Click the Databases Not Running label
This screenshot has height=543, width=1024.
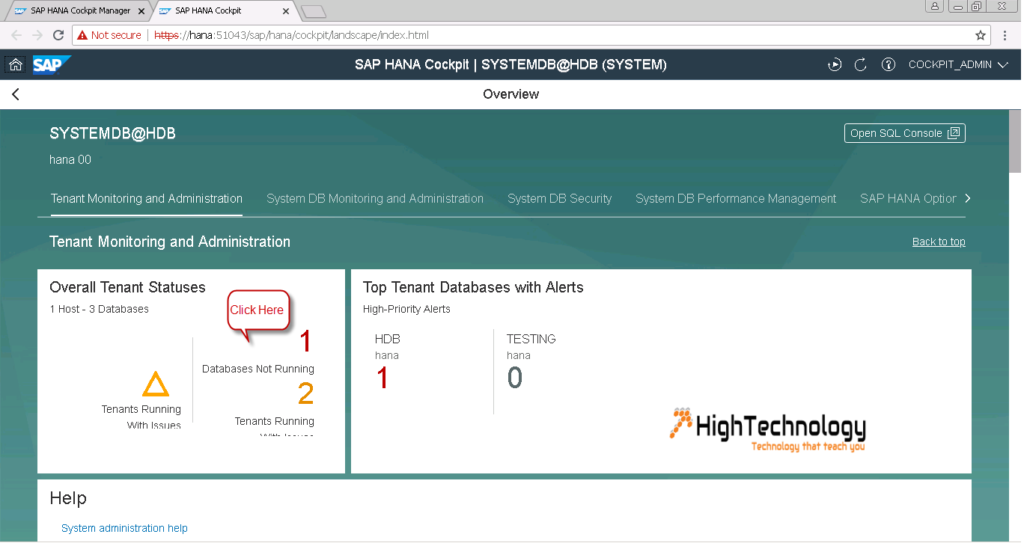coord(258,369)
